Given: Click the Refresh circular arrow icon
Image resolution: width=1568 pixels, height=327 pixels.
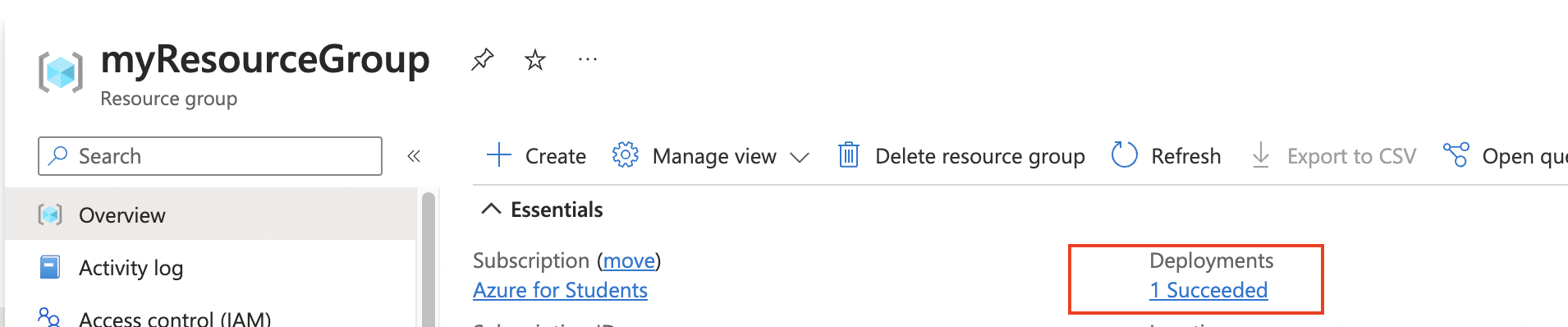Looking at the screenshot, I should [x=1124, y=155].
